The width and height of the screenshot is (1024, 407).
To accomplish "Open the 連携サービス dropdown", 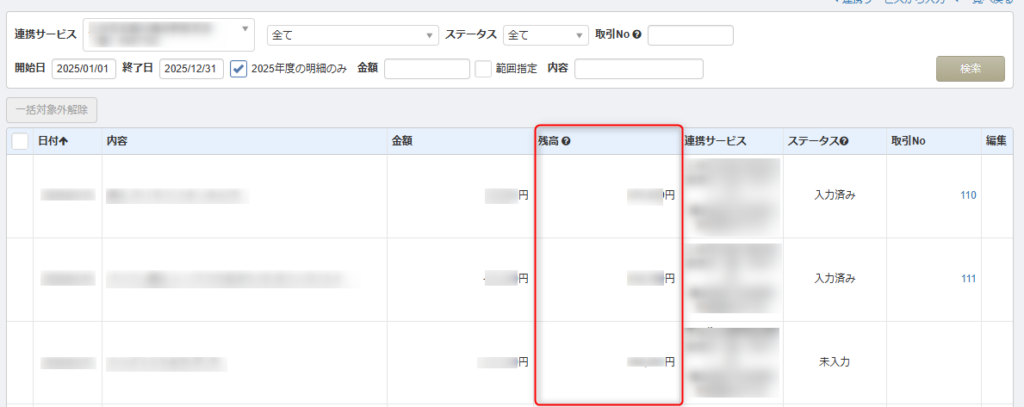I will pos(168,35).
